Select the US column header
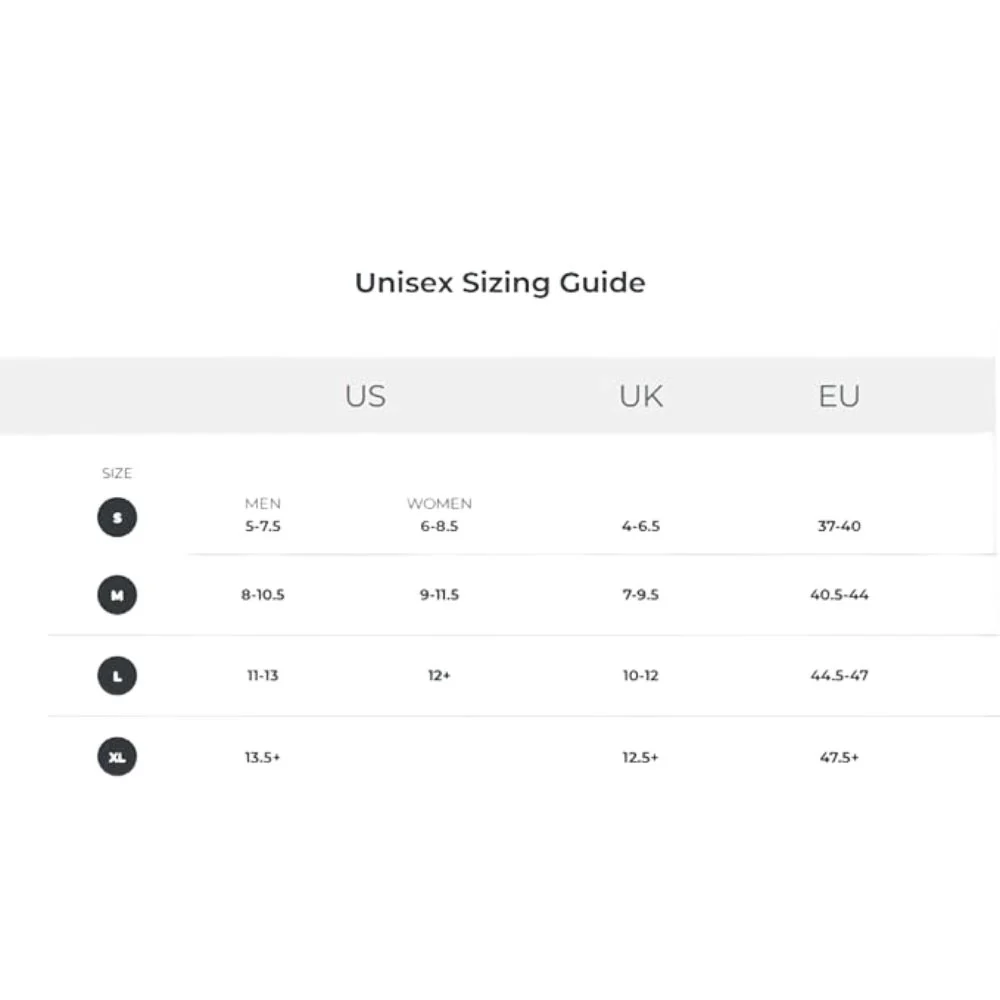The width and height of the screenshot is (1000, 1000). pos(365,396)
